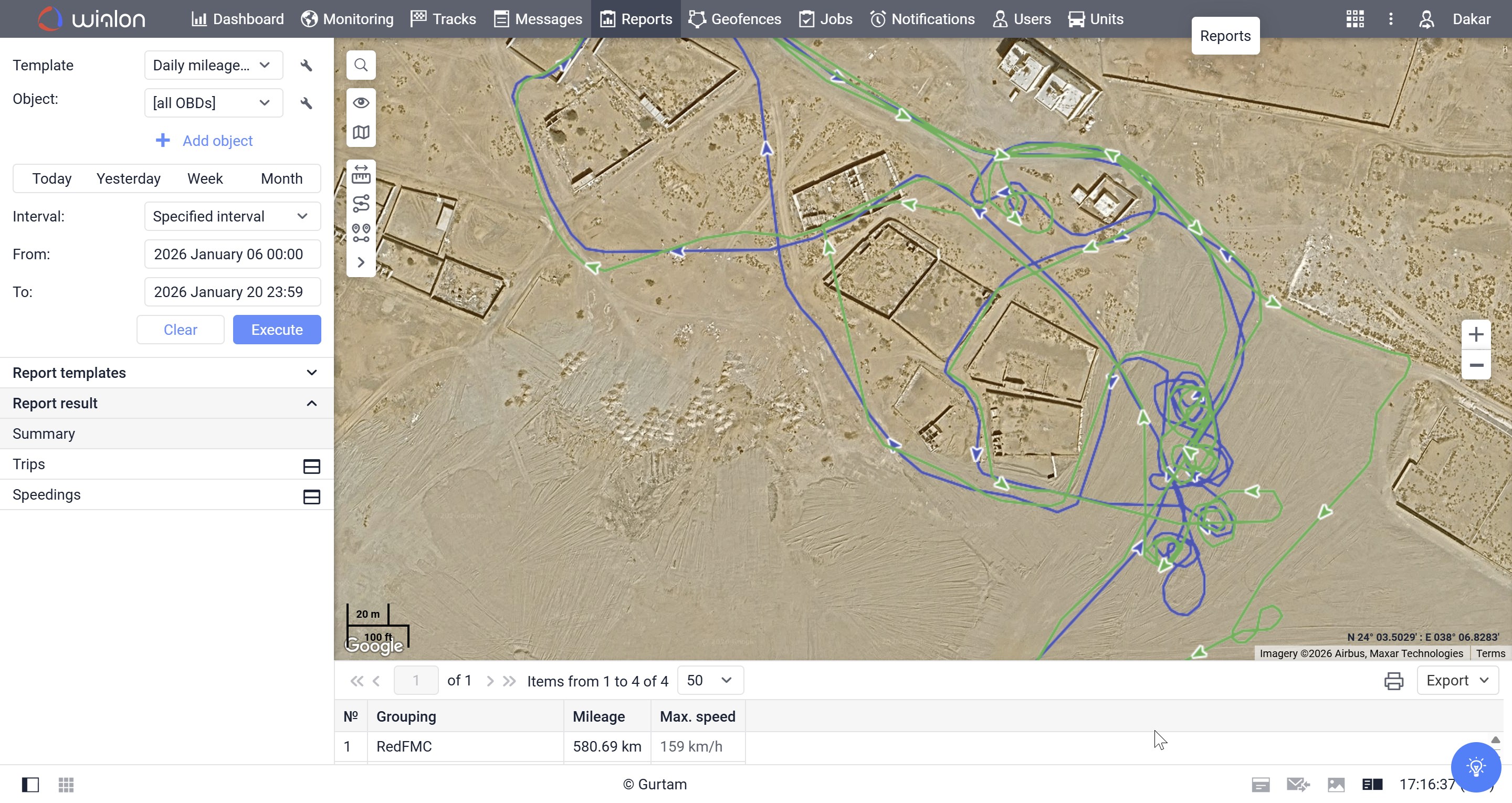Viewport: 1512px width, 803px height.
Task: Toggle the Trips table view icon
Action: click(311, 466)
